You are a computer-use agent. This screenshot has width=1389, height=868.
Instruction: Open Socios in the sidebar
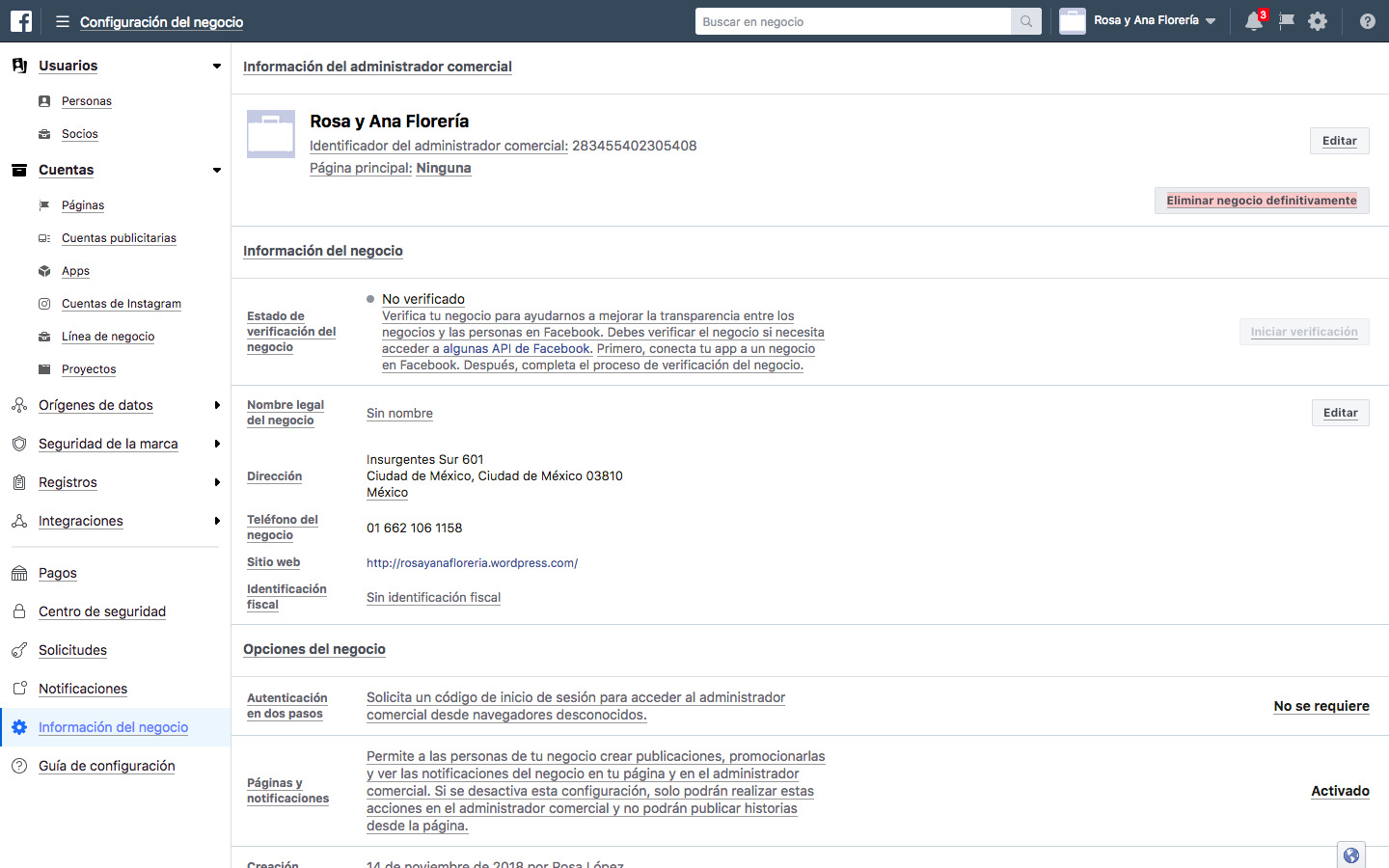(80, 134)
